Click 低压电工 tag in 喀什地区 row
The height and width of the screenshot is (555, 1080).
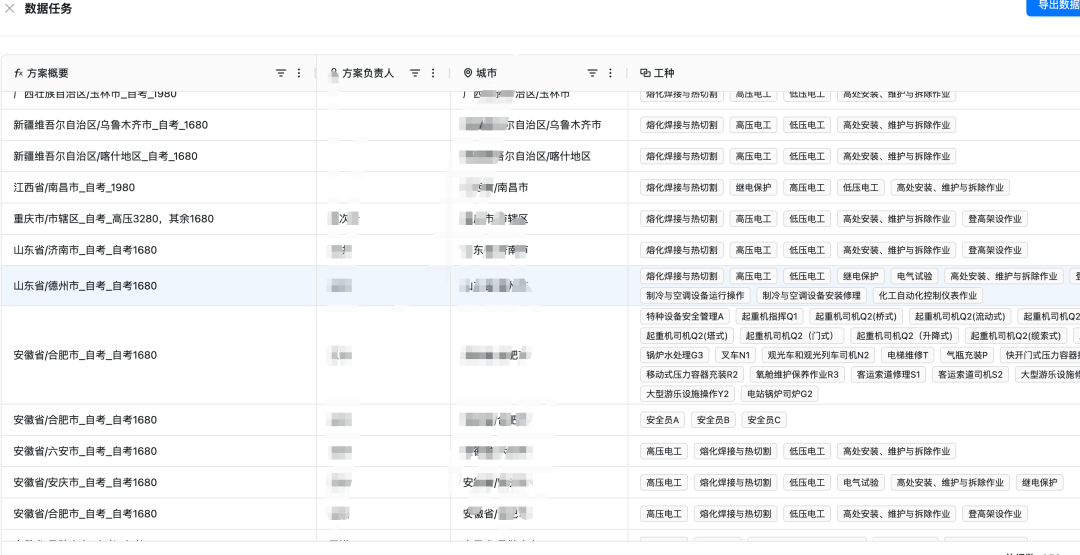click(807, 156)
